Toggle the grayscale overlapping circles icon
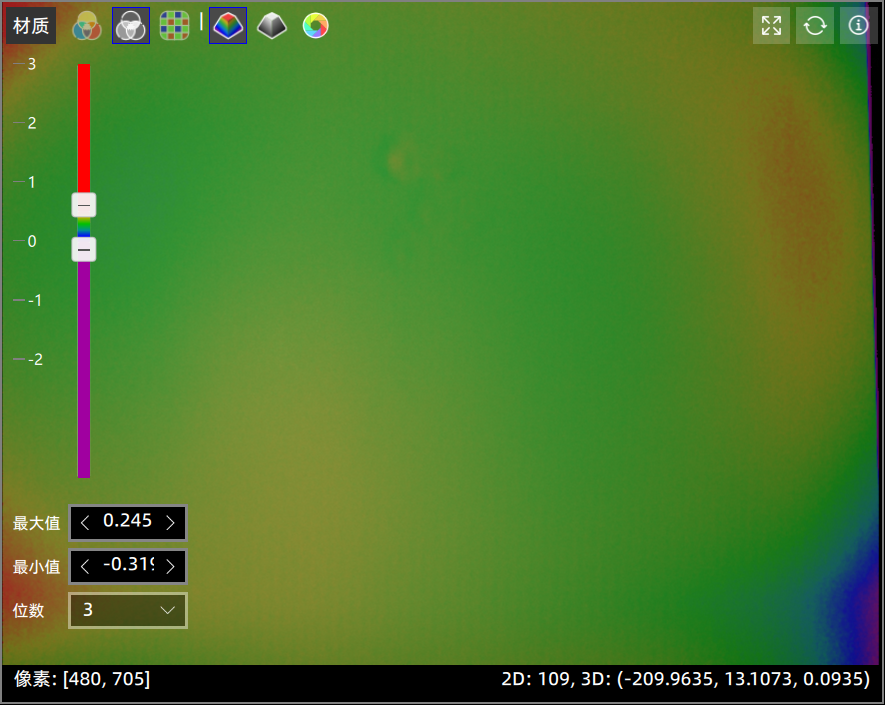 131,26
